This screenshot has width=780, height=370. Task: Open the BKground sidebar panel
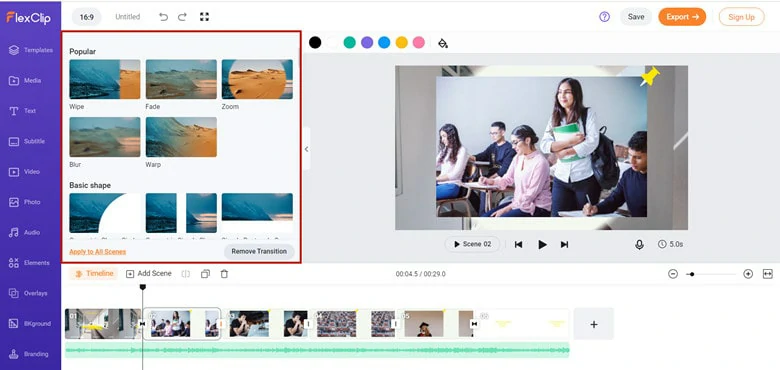pyautogui.click(x=30, y=324)
